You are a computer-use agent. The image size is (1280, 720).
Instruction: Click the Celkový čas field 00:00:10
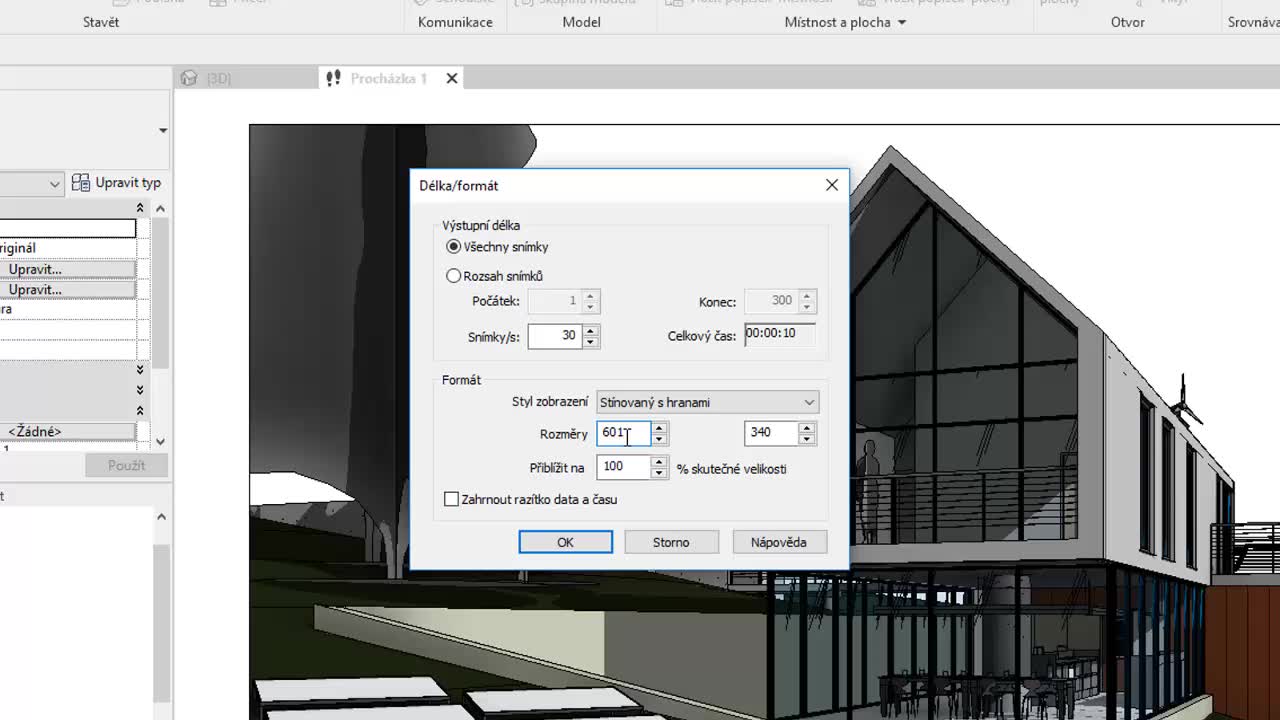coord(780,334)
